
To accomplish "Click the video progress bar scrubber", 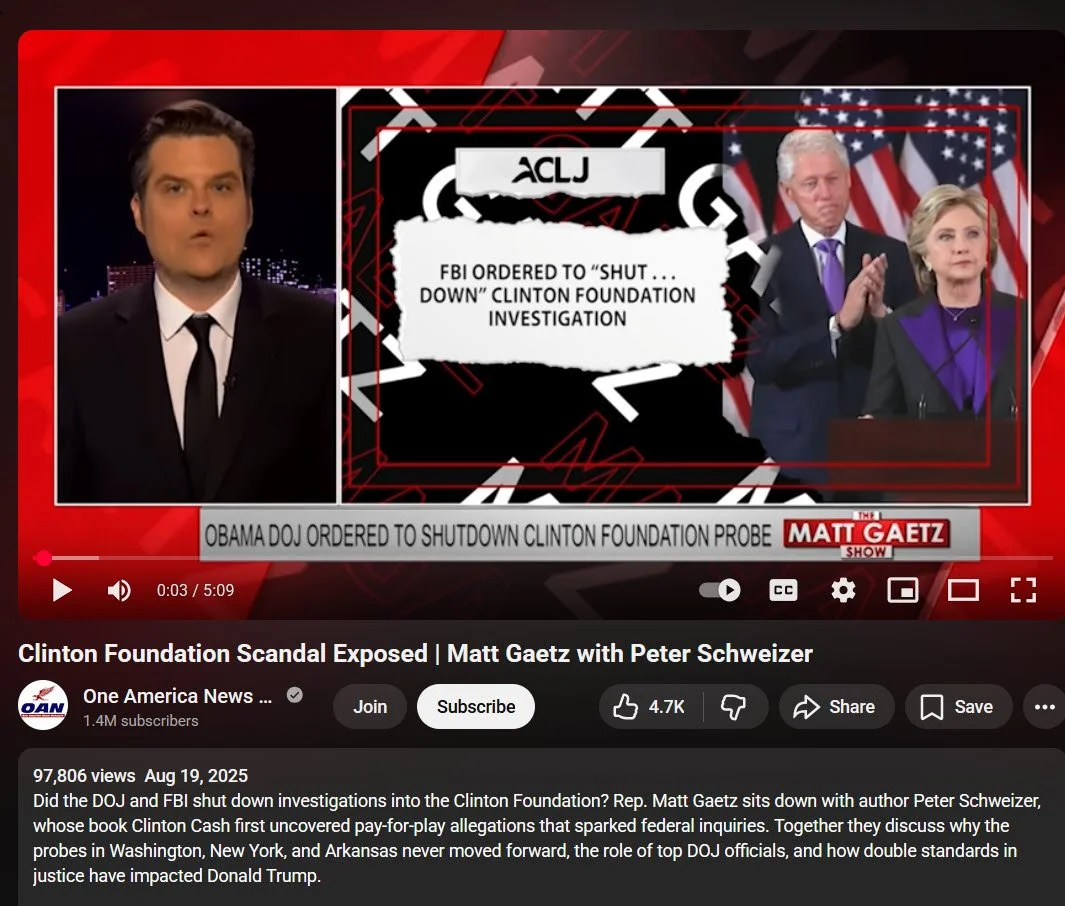I will point(43,558).
